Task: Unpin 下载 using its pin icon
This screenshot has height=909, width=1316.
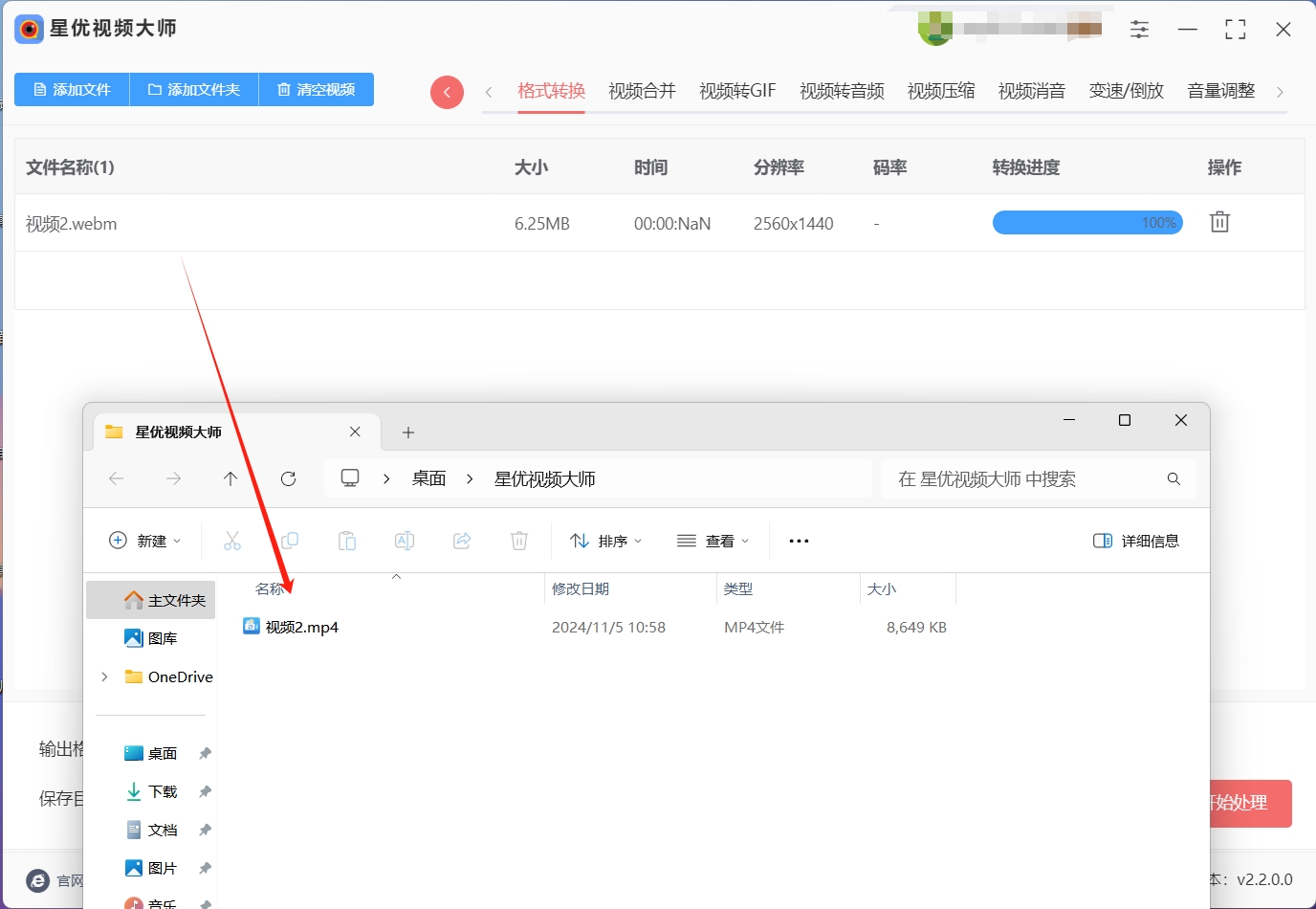Action: coord(205,791)
